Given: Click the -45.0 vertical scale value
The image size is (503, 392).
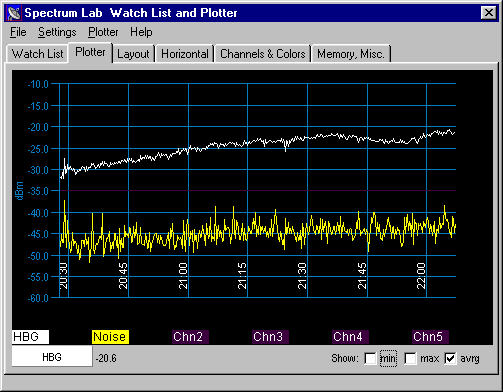Looking at the screenshot, I should (x=38, y=234).
